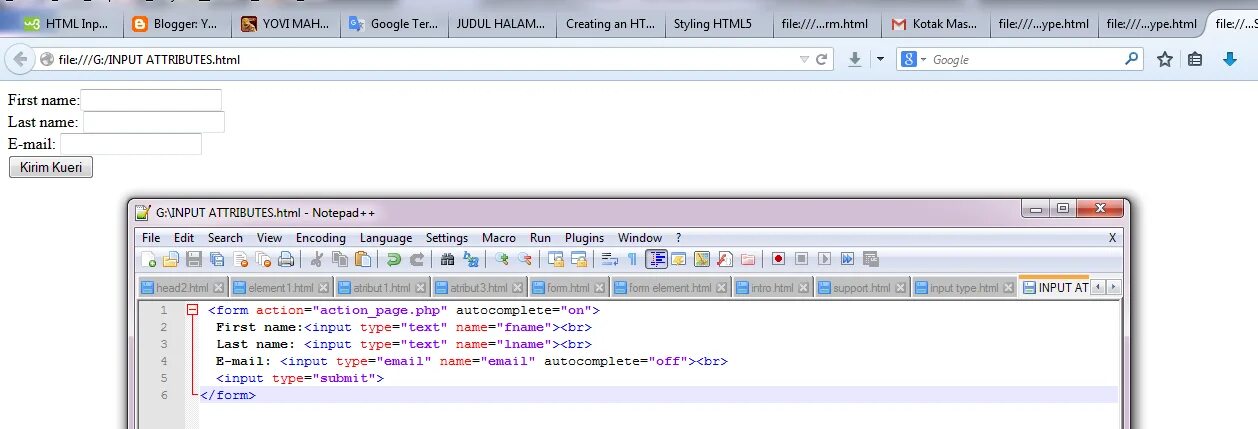Click the Save icon in Notepad++ toolbar

pos(194,260)
